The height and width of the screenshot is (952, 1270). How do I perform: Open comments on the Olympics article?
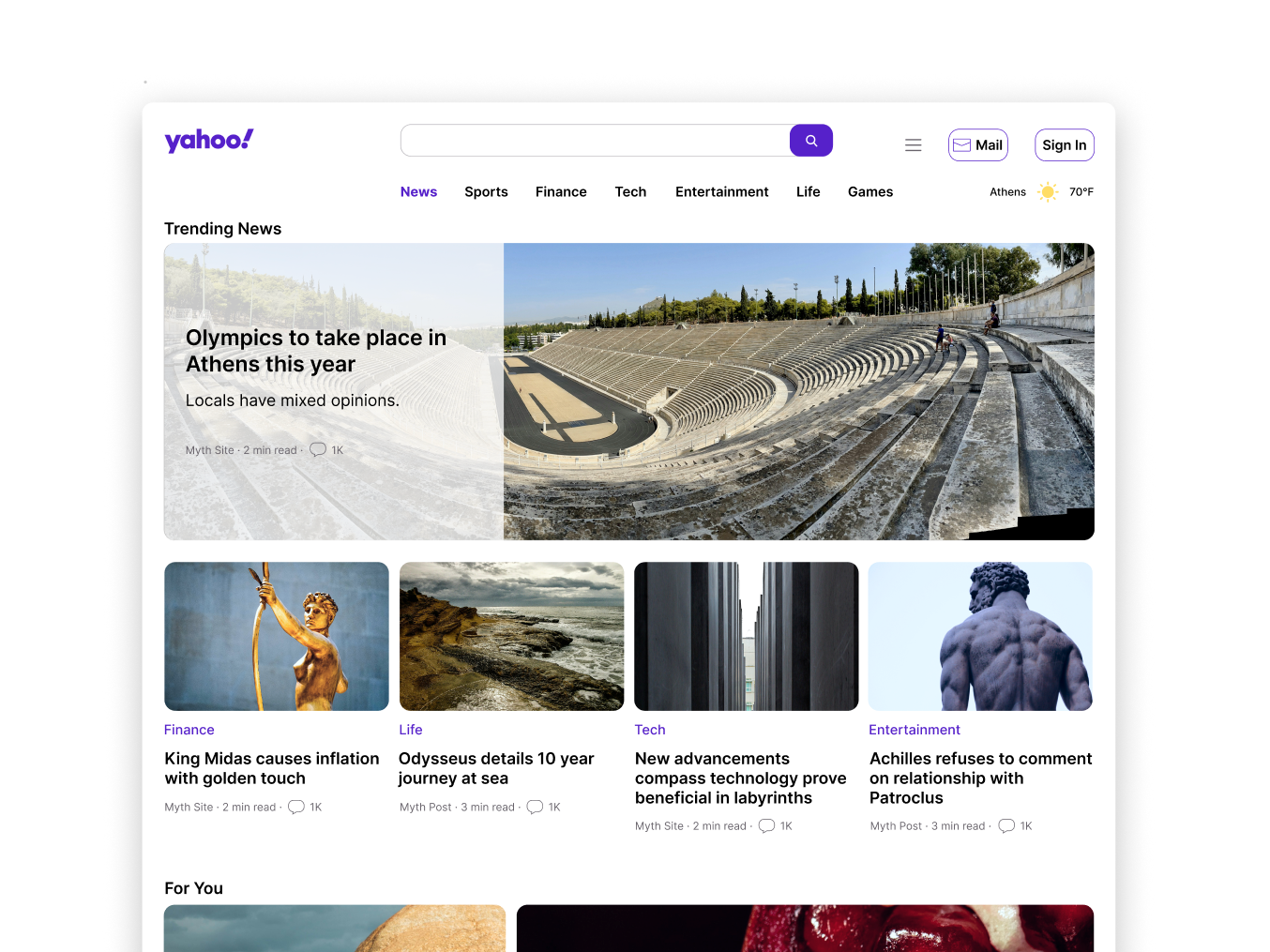pyautogui.click(x=318, y=450)
